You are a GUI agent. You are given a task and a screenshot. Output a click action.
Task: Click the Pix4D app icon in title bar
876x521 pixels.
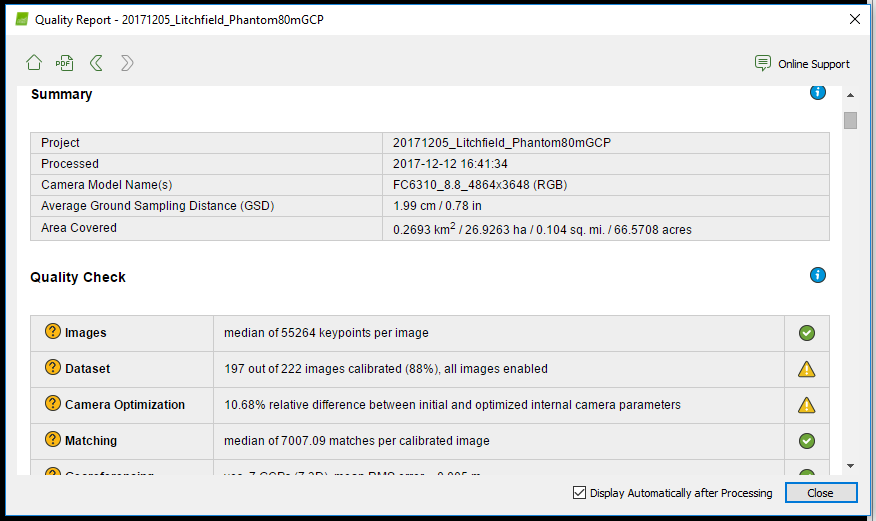pyautogui.click(x=22, y=20)
